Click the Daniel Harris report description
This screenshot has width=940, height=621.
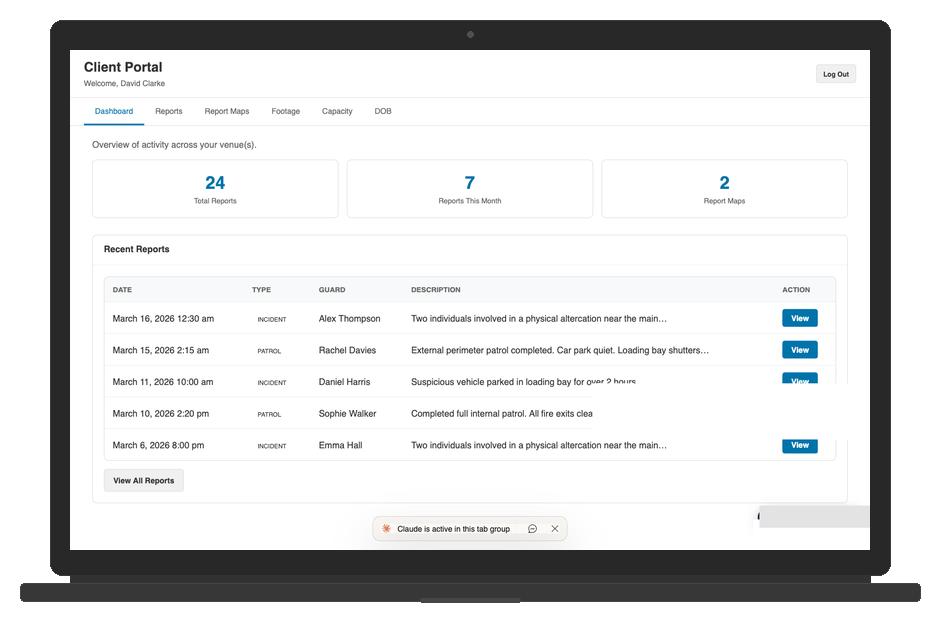coord(522,382)
